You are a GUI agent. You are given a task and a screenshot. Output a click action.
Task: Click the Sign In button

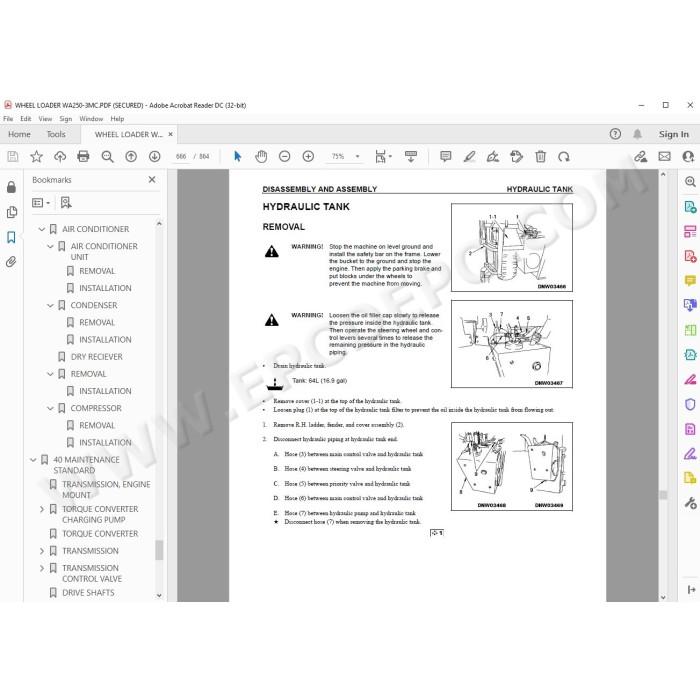point(673,134)
